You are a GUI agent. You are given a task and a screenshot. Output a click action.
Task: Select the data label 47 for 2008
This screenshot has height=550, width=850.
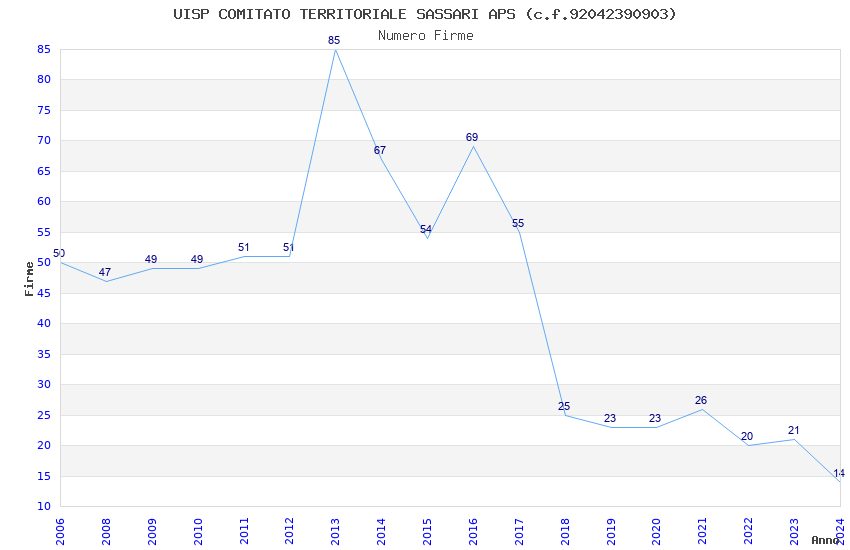(105, 272)
